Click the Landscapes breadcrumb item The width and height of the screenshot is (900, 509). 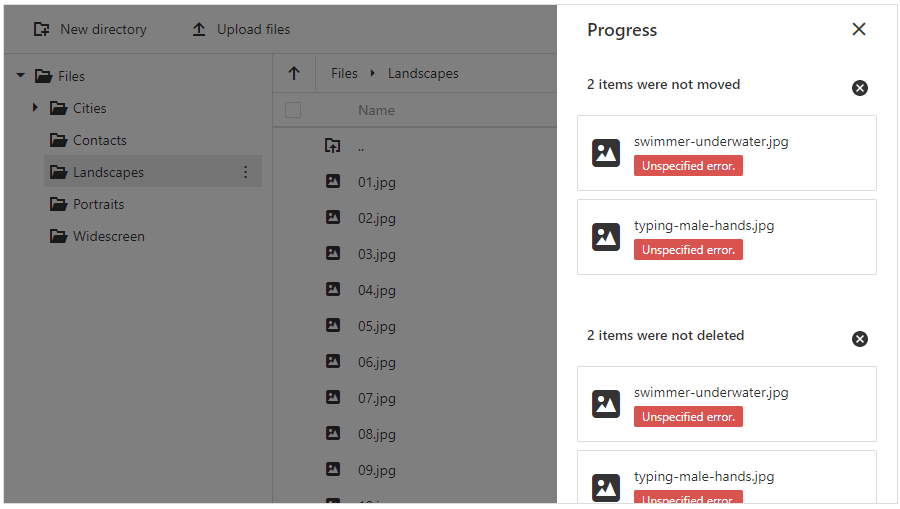[x=423, y=73]
